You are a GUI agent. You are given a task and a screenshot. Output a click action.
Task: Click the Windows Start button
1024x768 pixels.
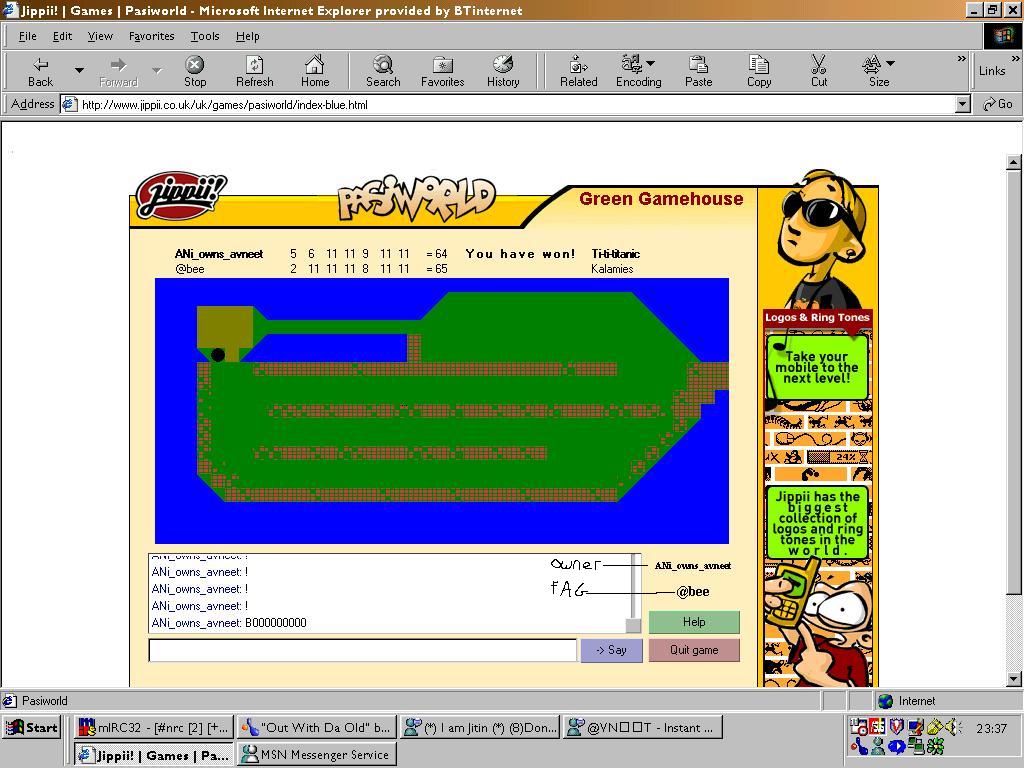click(x=33, y=728)
